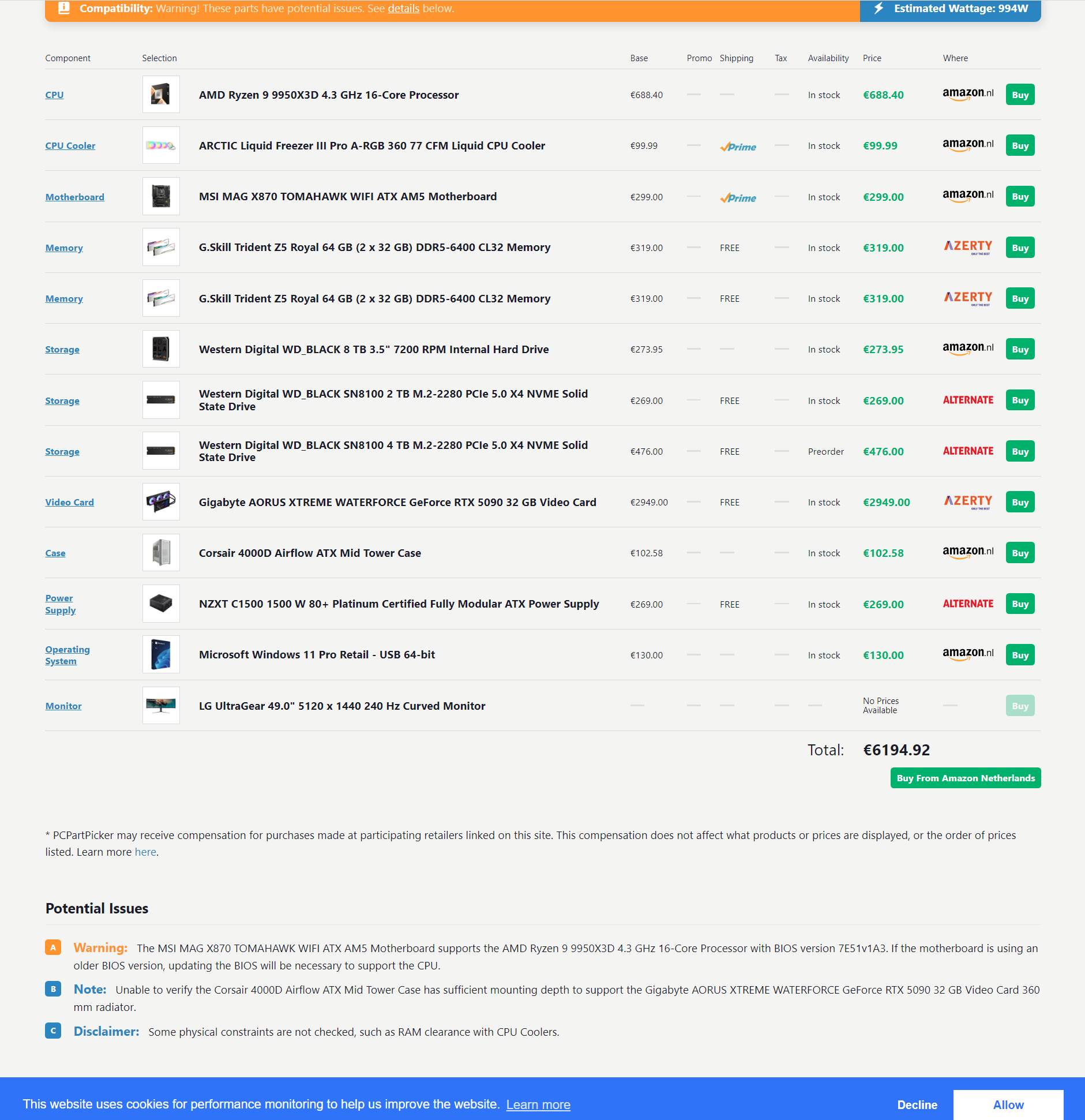This screenshot has width=1085, height=1120.
Task: Open the Corsair 4000D Airflow ATX case name
Action: pyautogui.click(x=310, y=553)
